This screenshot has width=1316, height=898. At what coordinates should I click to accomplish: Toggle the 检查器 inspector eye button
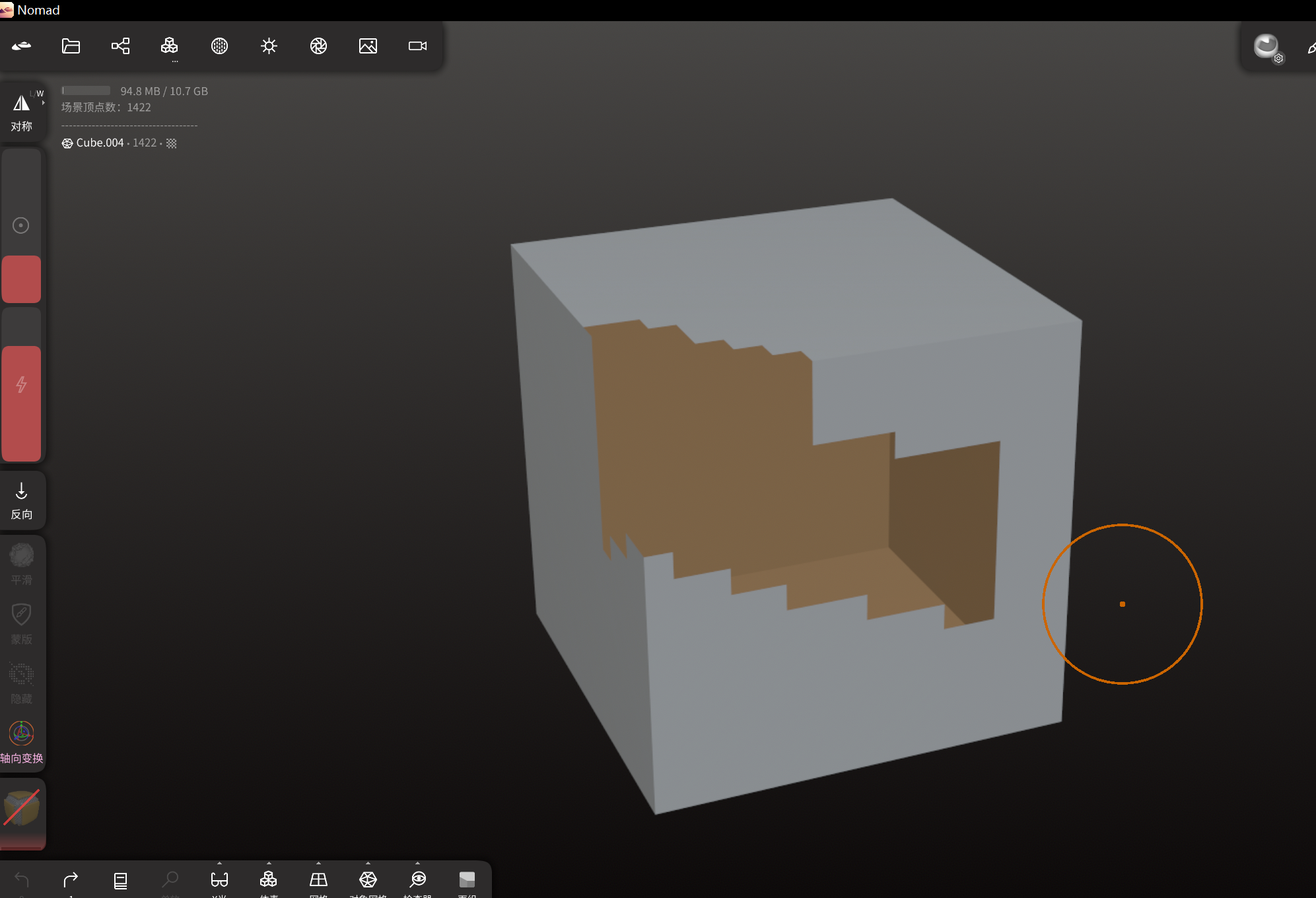pyautogui.click(x=418, y=880)
